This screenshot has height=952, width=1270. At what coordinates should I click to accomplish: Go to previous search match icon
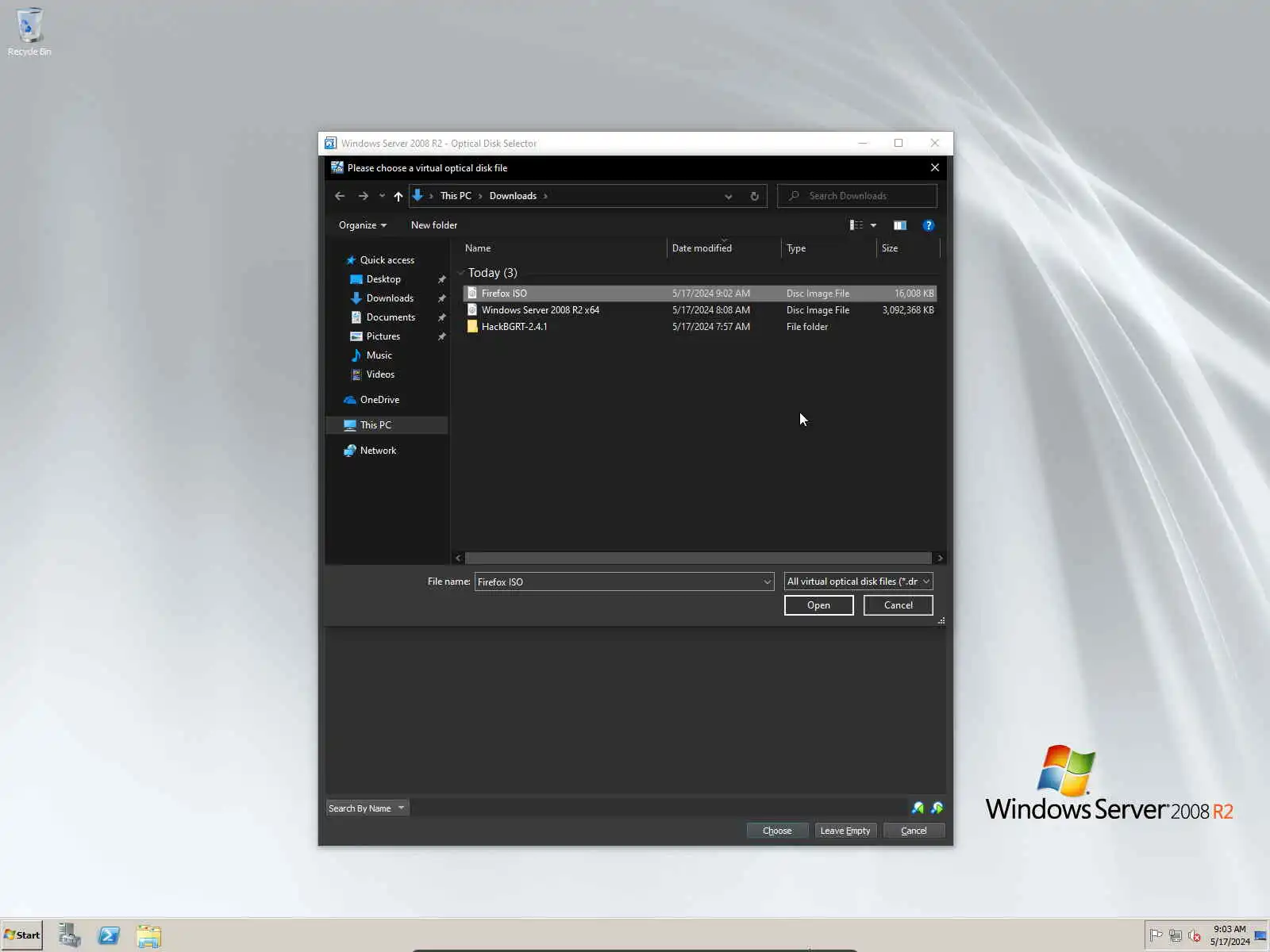[x=918, y=808]
